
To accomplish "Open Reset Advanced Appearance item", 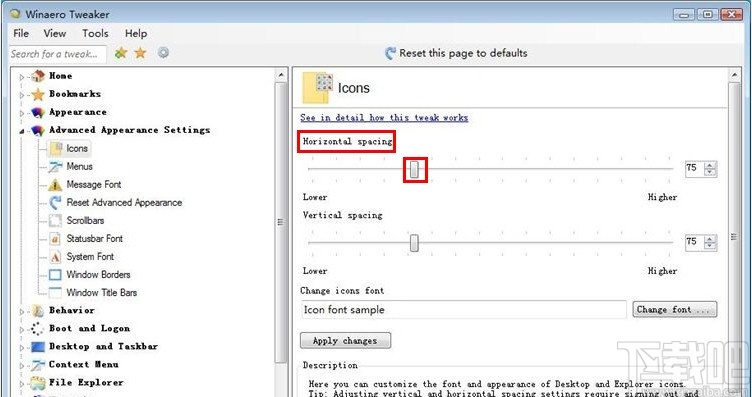I will coord(124,203).
